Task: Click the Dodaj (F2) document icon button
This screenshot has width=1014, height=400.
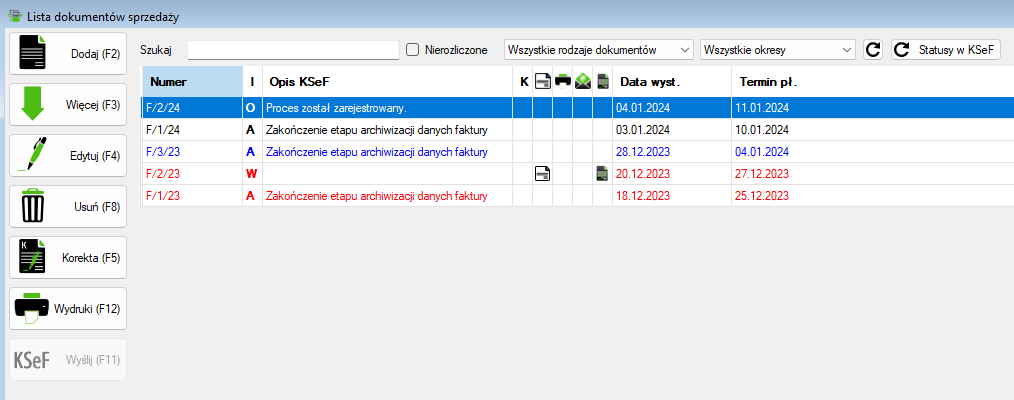Action: tap(68, 53)
